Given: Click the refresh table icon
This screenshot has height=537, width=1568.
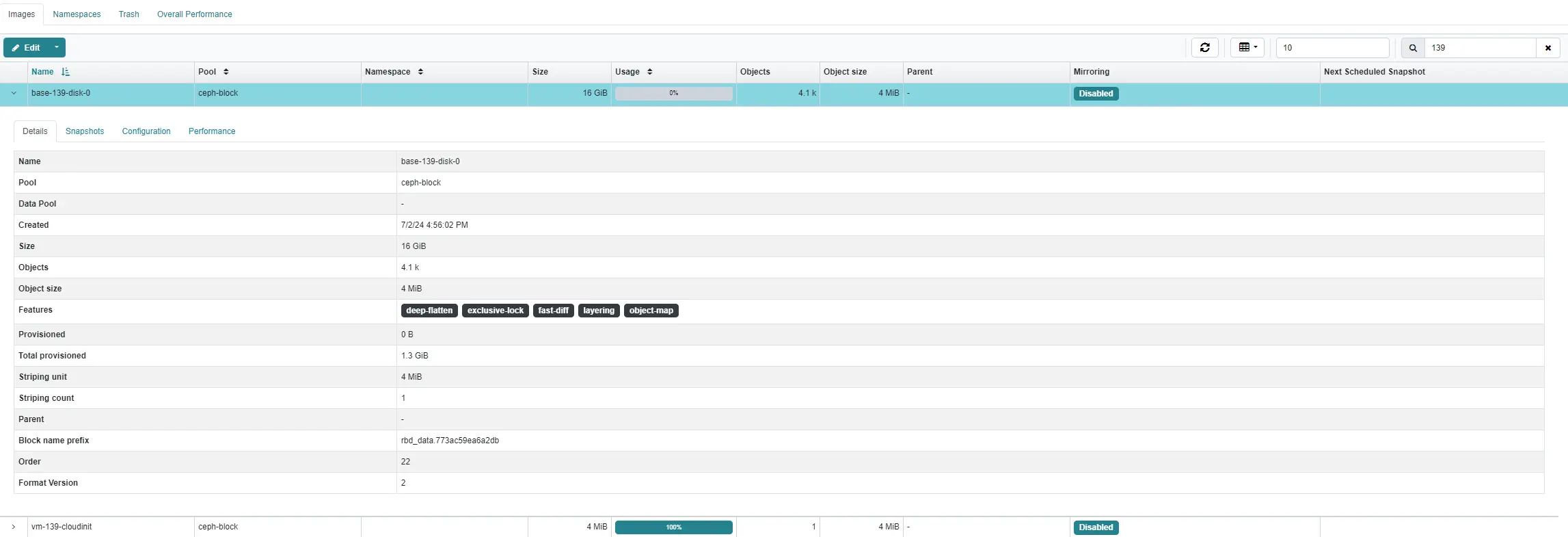Looking at the screenshot, I should [x=1204, y=48].
